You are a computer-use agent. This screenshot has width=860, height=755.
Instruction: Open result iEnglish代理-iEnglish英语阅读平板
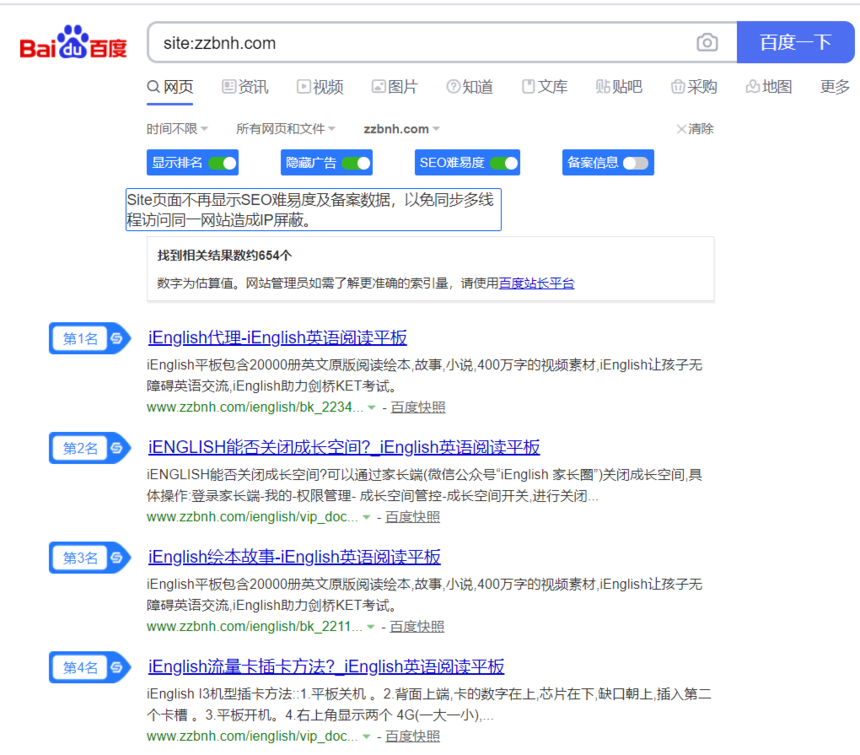278,337
